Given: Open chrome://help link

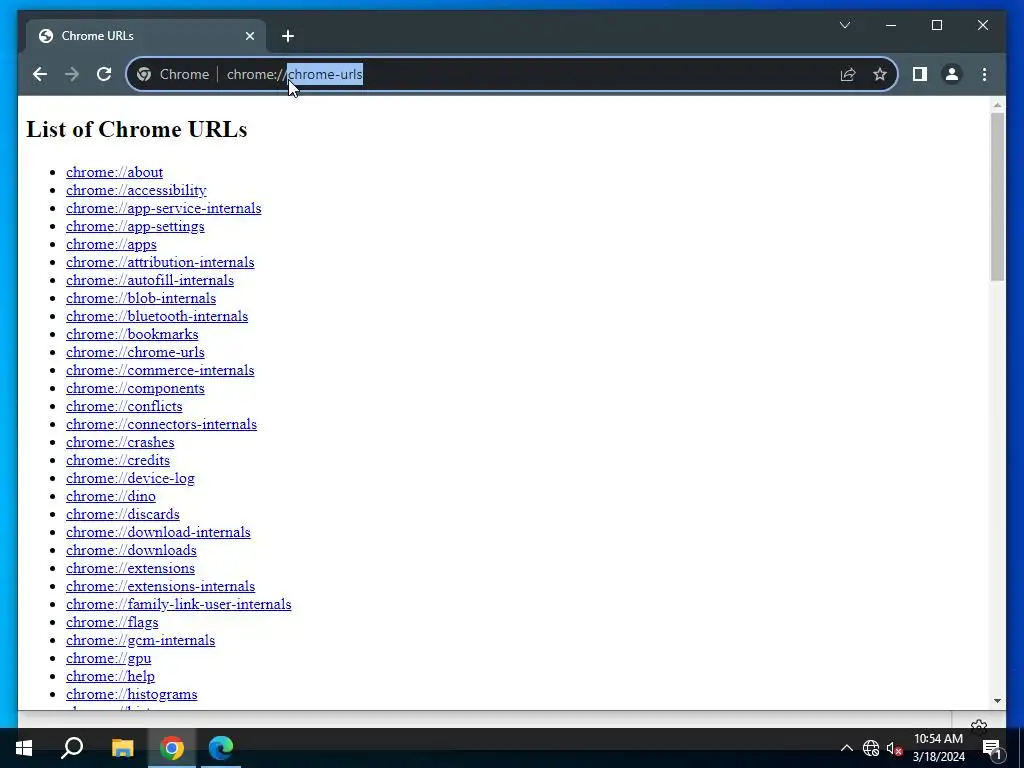Looking at the screenshot, I should tap(110, 677).
